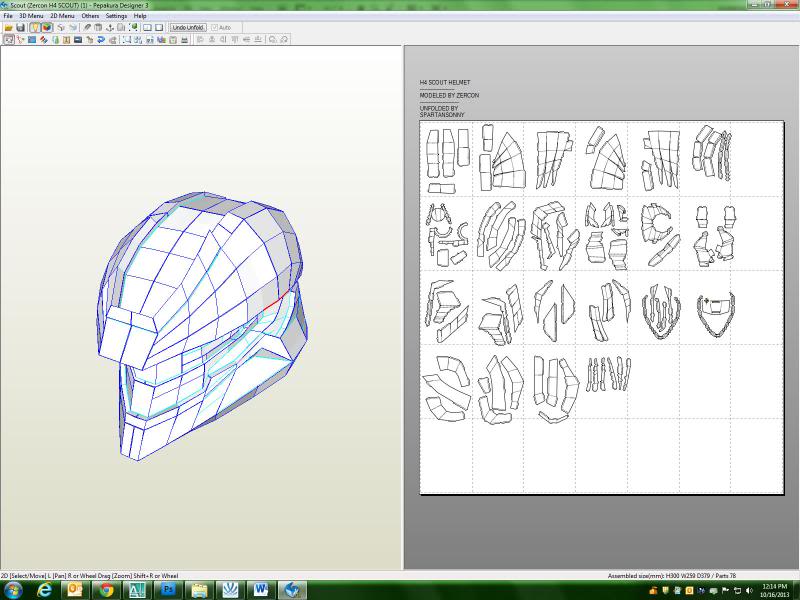Open the 2D Menu
The height and width of the screenshot is (600, 800).
coord(62,16)
